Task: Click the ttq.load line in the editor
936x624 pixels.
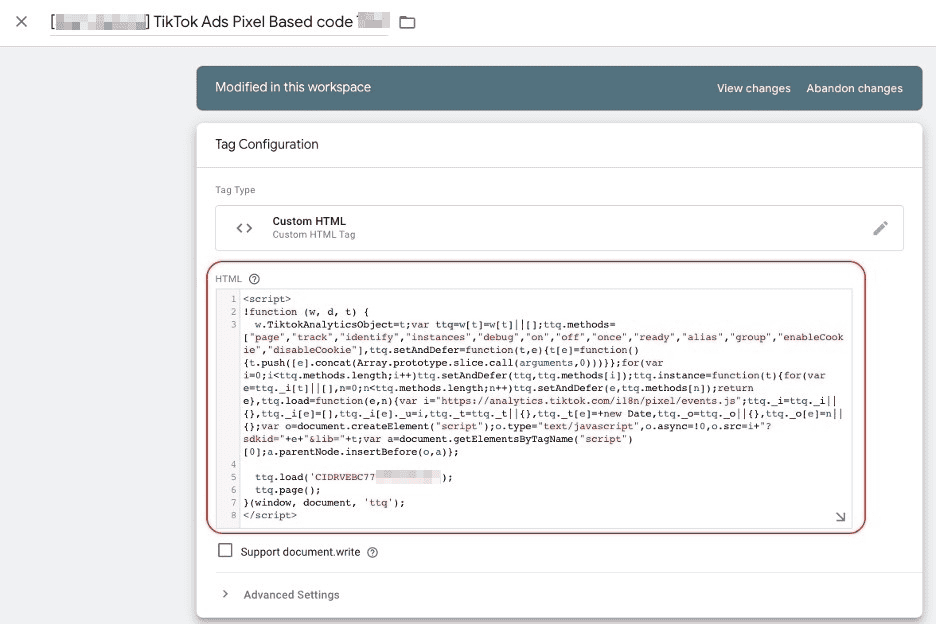Action: tap(353, 477)
